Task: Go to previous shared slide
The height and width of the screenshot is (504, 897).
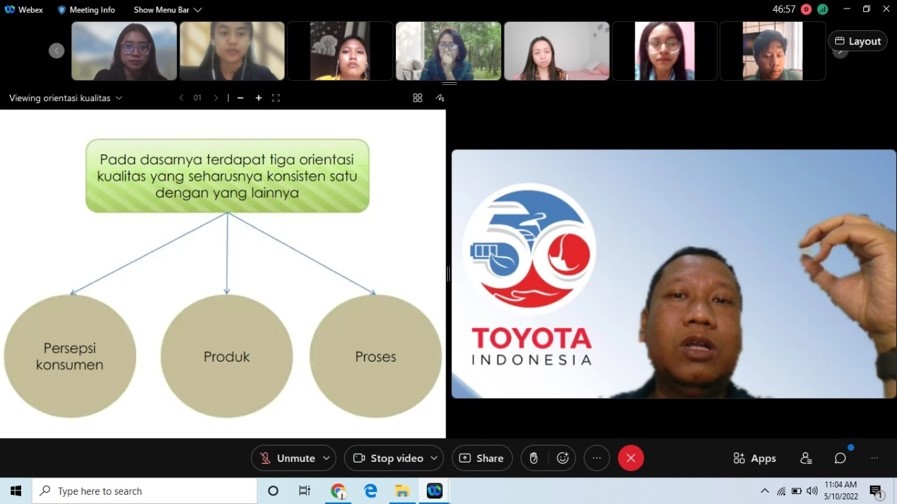Action: click(181, 98)
